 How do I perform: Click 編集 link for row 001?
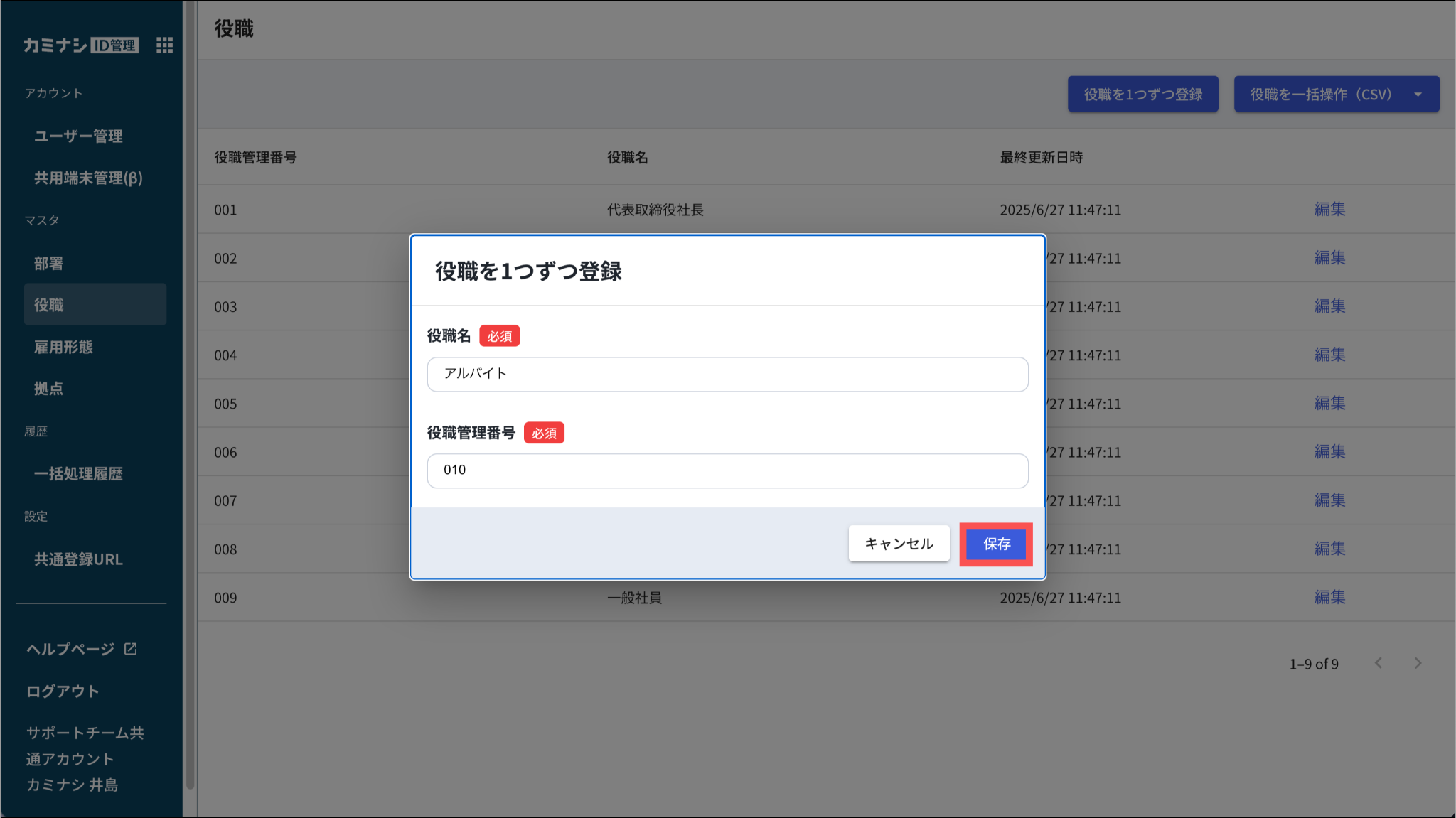1329,210
